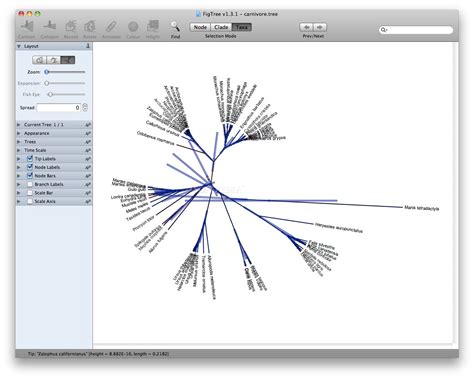Click the search magnifier in search field
The image size is (474, 379).
(x=384, y=30)
